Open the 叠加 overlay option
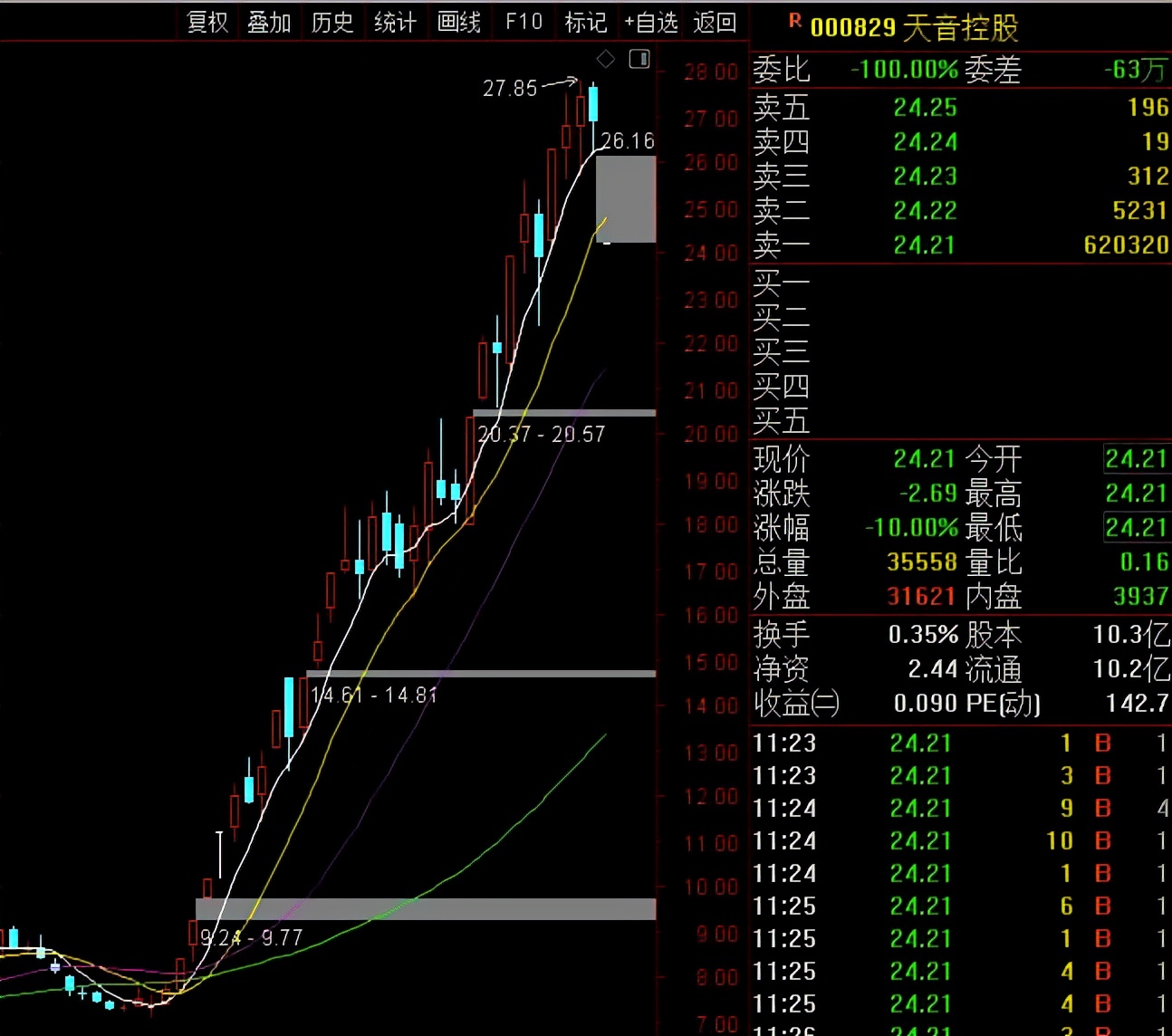The height and width of the screenshot is (1036, 1172). click(x=269, y=22)
